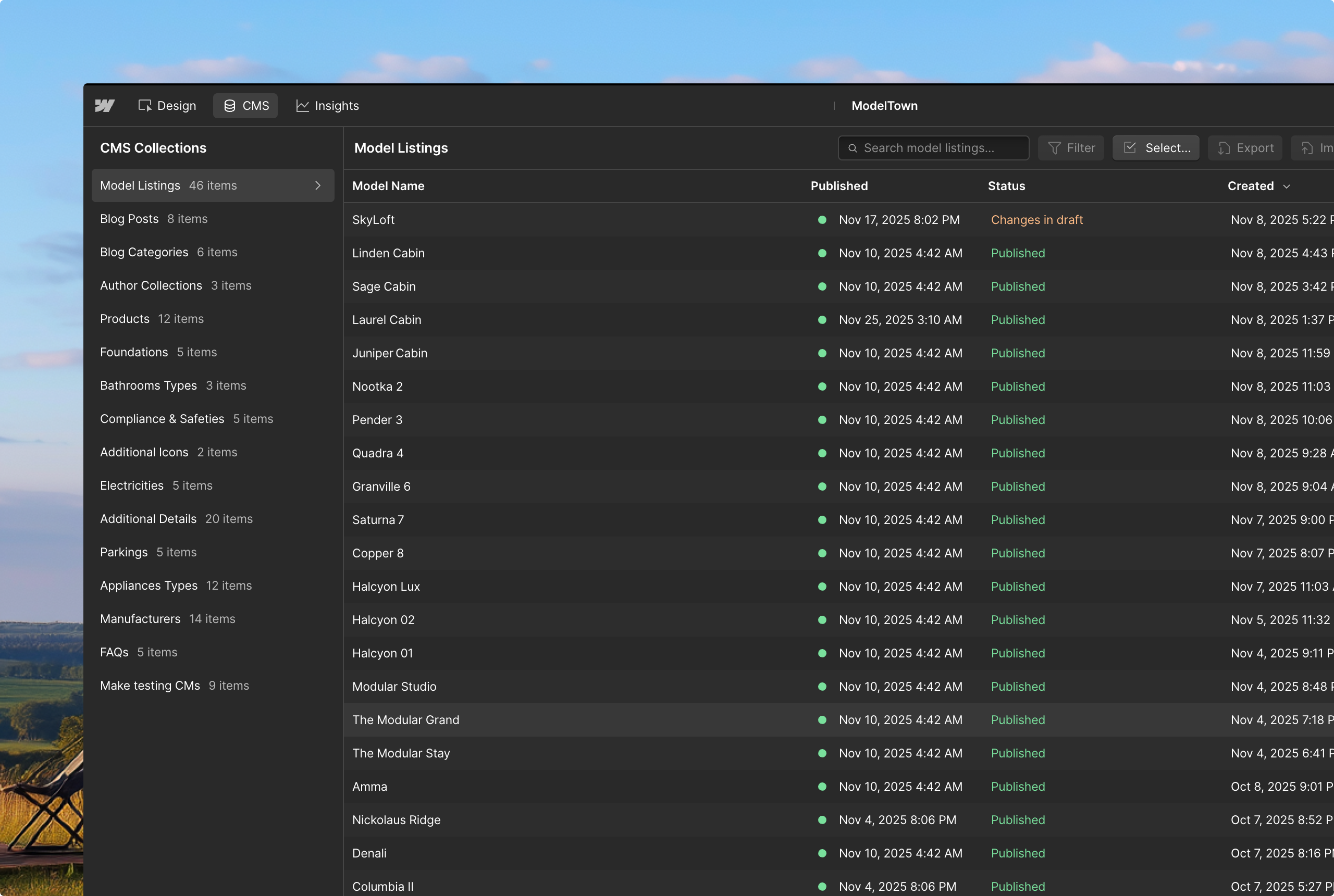This screenshot has height=896, width=1334.
Task: Click green published dot for SkyLoft
Action: pyautogui.click(x=822, y=220)
